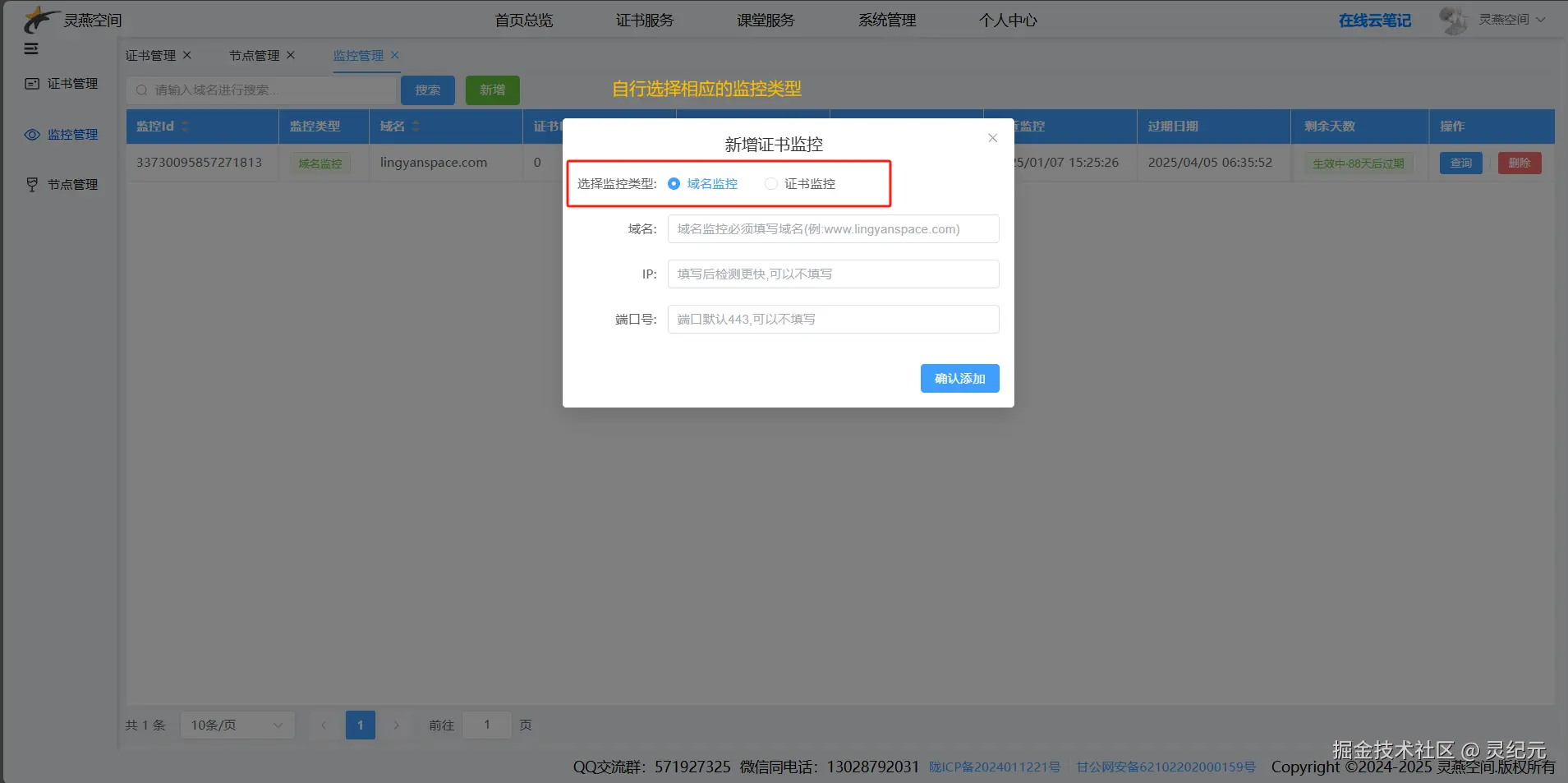
Task: Click 查询 for the lingyanspace.com row
Action: pos(1461,163)
